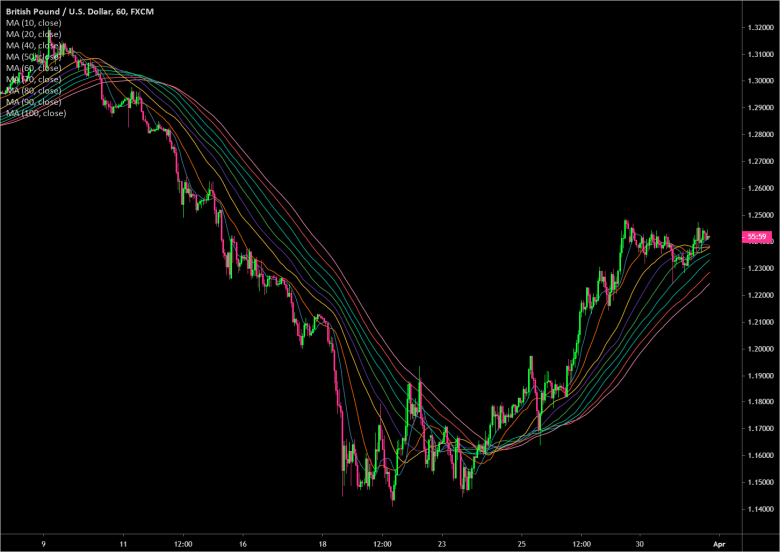
Task: Choose the MA (90, close) indicator label
Action: click(34, 102)
